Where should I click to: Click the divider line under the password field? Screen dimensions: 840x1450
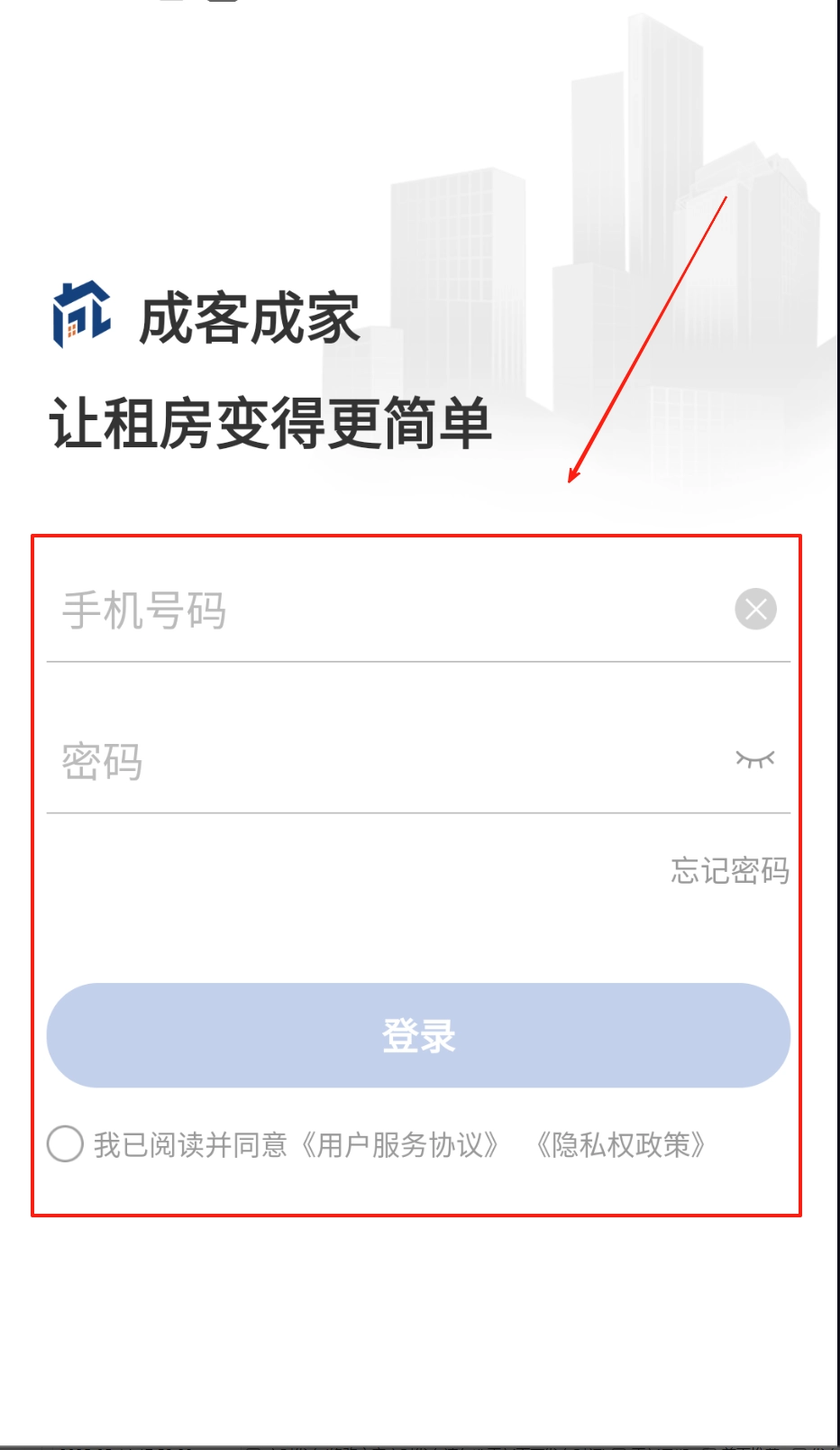coord(418,813)
